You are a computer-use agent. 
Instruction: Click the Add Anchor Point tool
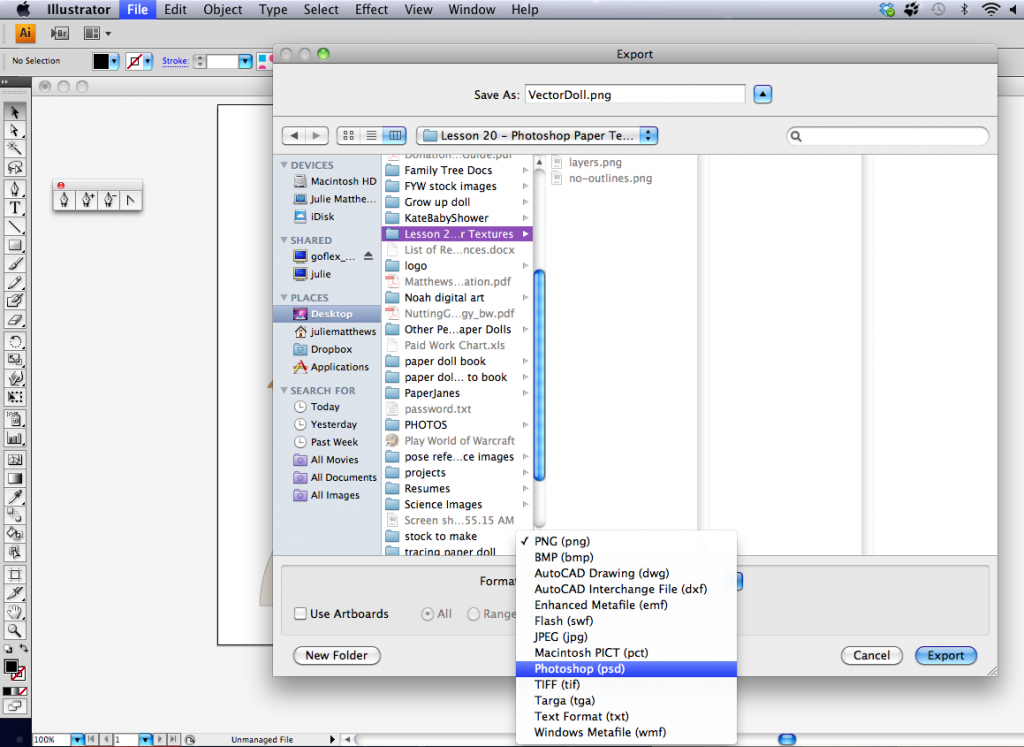click(x=88, y=200)
